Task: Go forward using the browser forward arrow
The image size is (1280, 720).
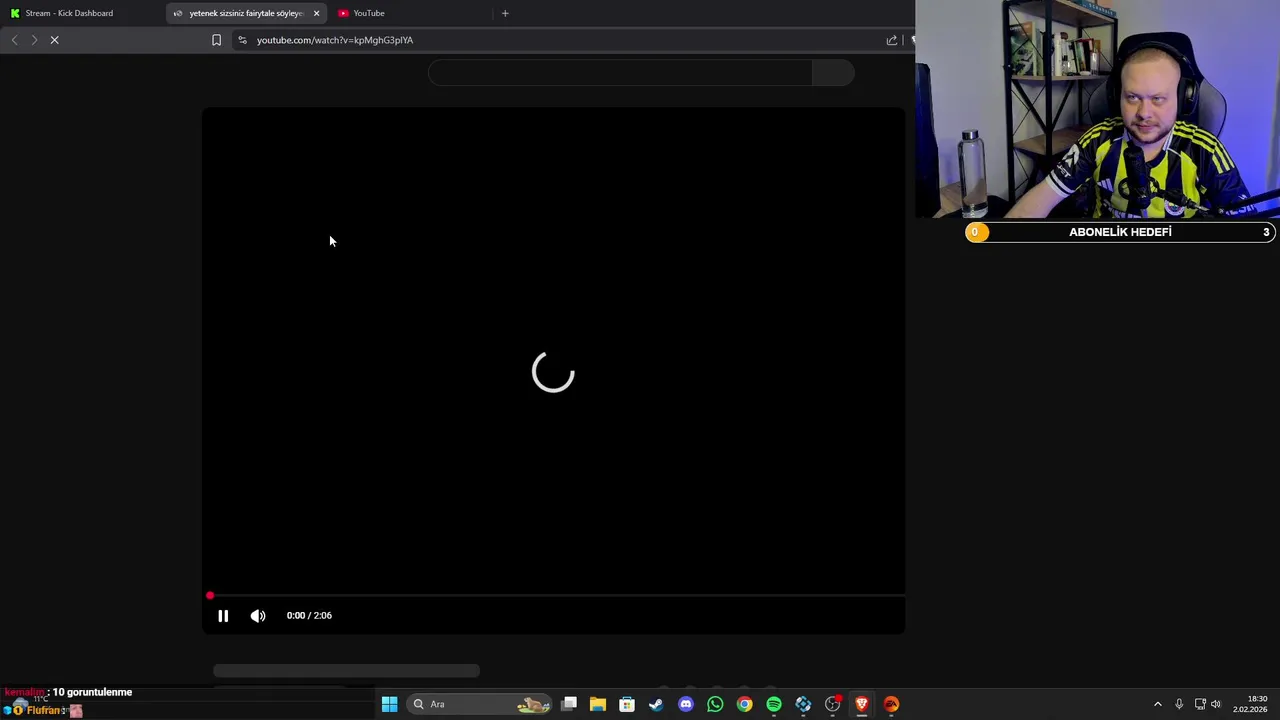Action: tap(34, 40)
